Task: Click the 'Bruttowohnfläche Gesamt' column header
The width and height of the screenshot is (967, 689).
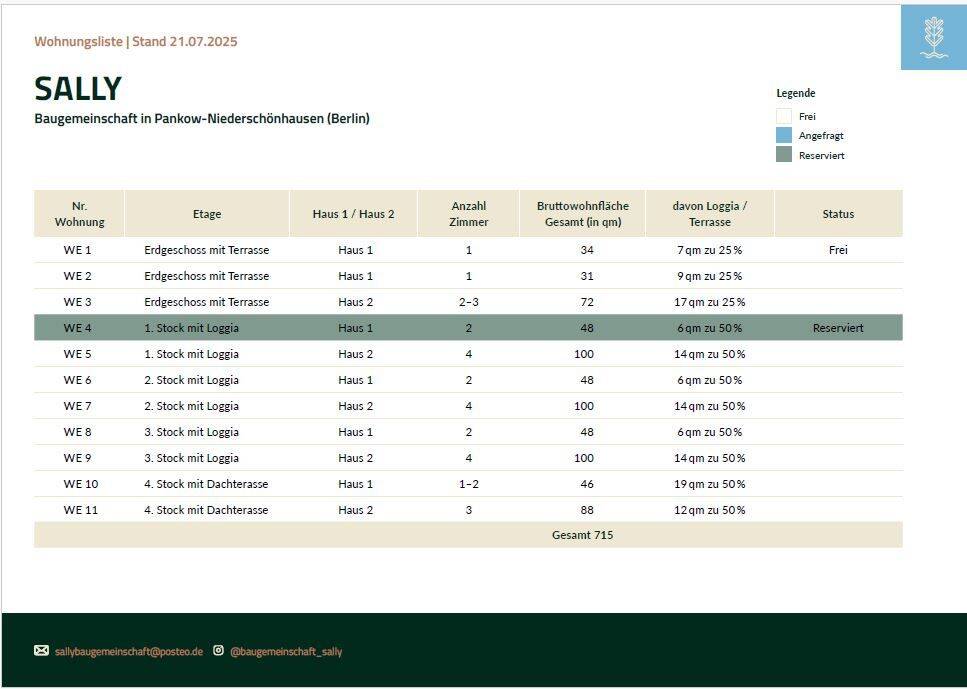Action: point(583,214)
